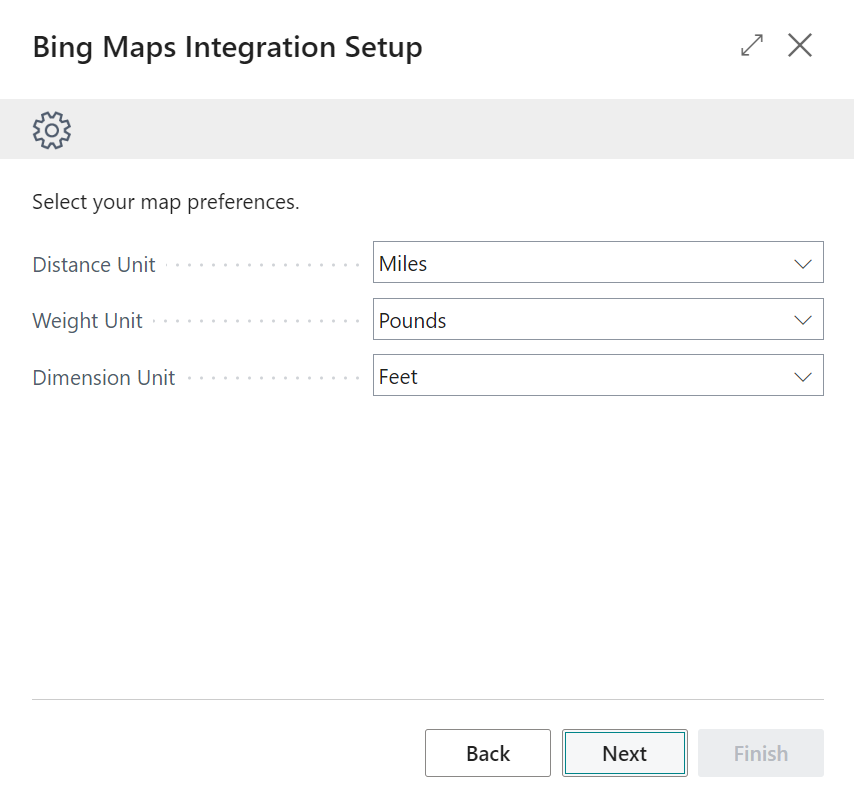Viewport: 854px width, 810px height.
Task: Expand dialog to full page with diagonal arrow
Action: coord(751,45)
